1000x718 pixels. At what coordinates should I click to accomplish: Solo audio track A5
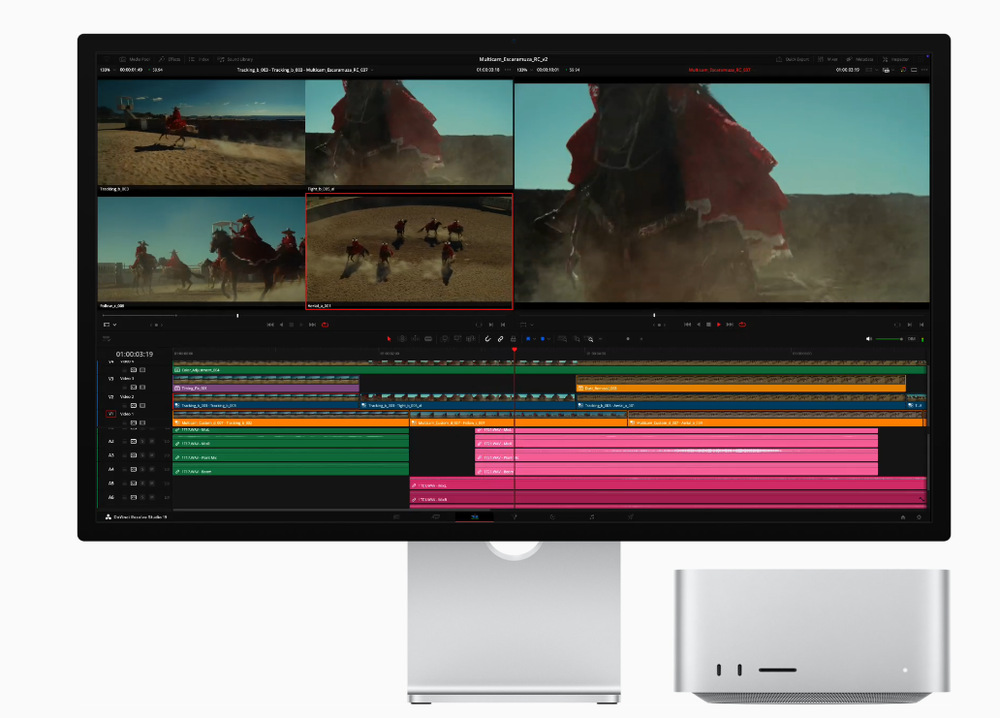(x=143, y=483)
